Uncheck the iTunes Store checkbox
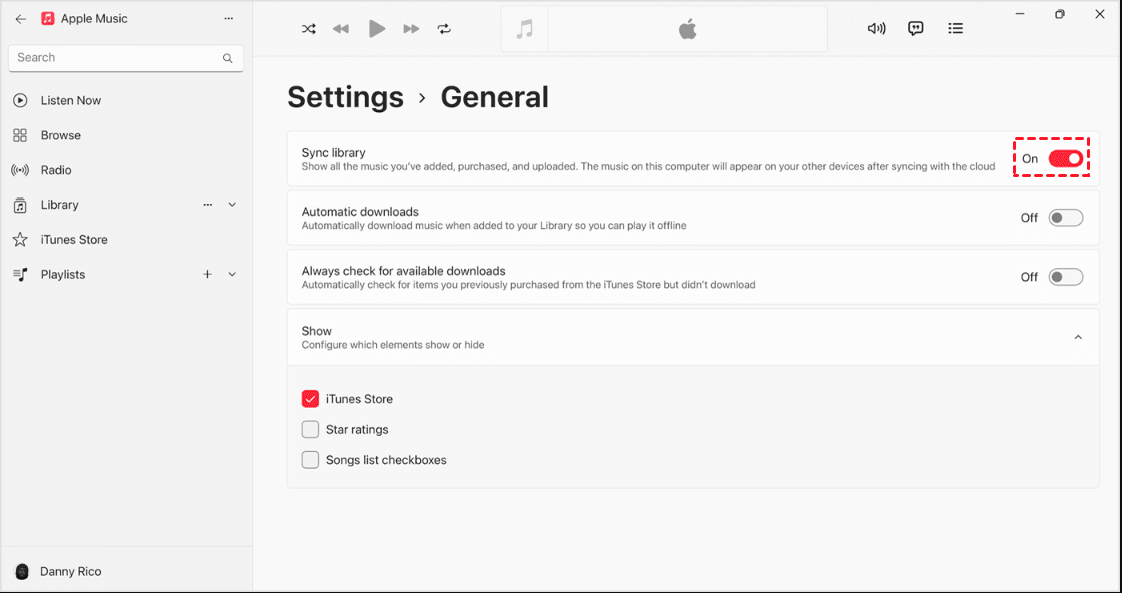 pyautogui.click(x=310, y=399)
